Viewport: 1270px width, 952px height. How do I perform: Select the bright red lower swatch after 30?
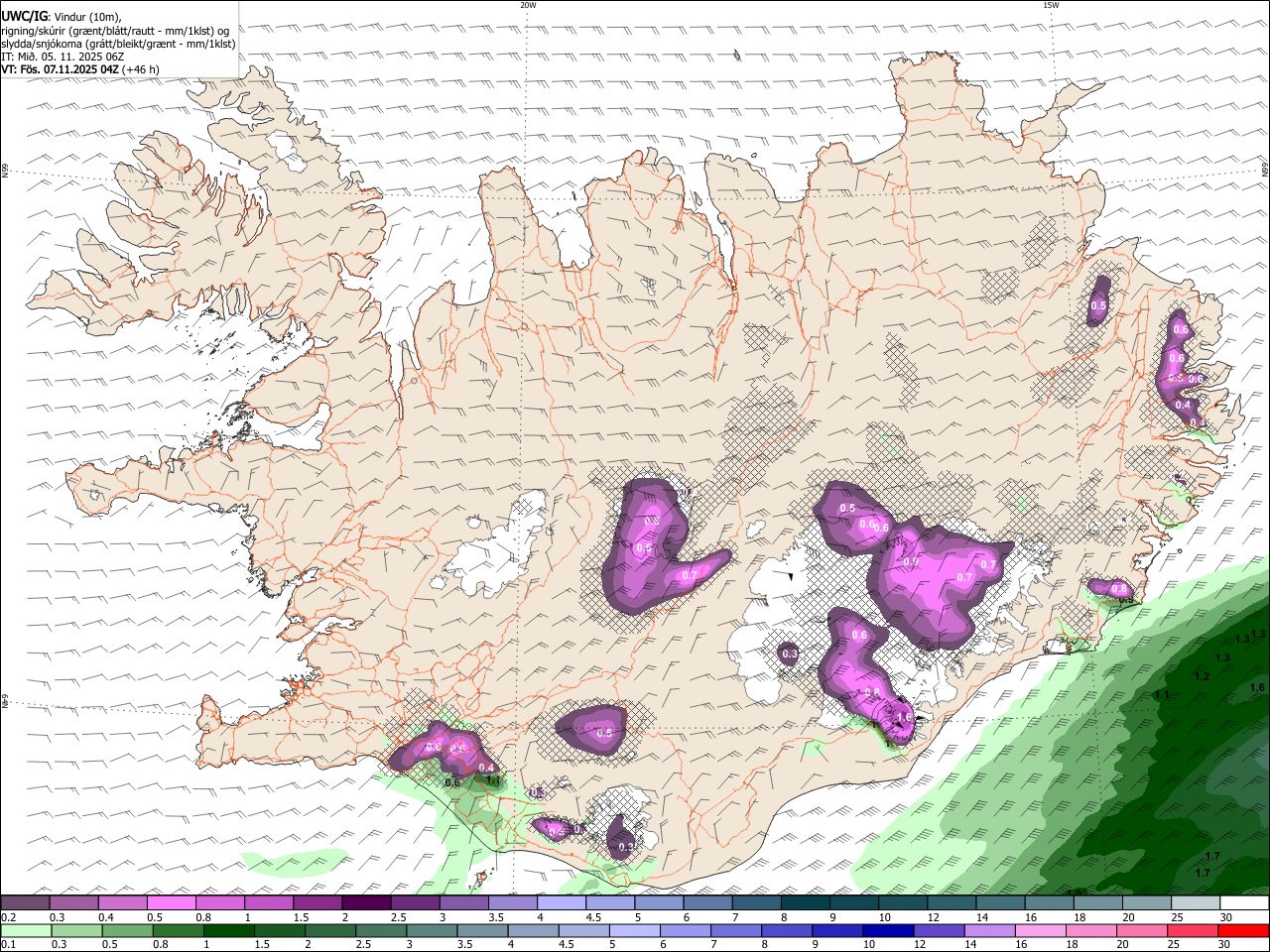click(x=1243, y=931)
